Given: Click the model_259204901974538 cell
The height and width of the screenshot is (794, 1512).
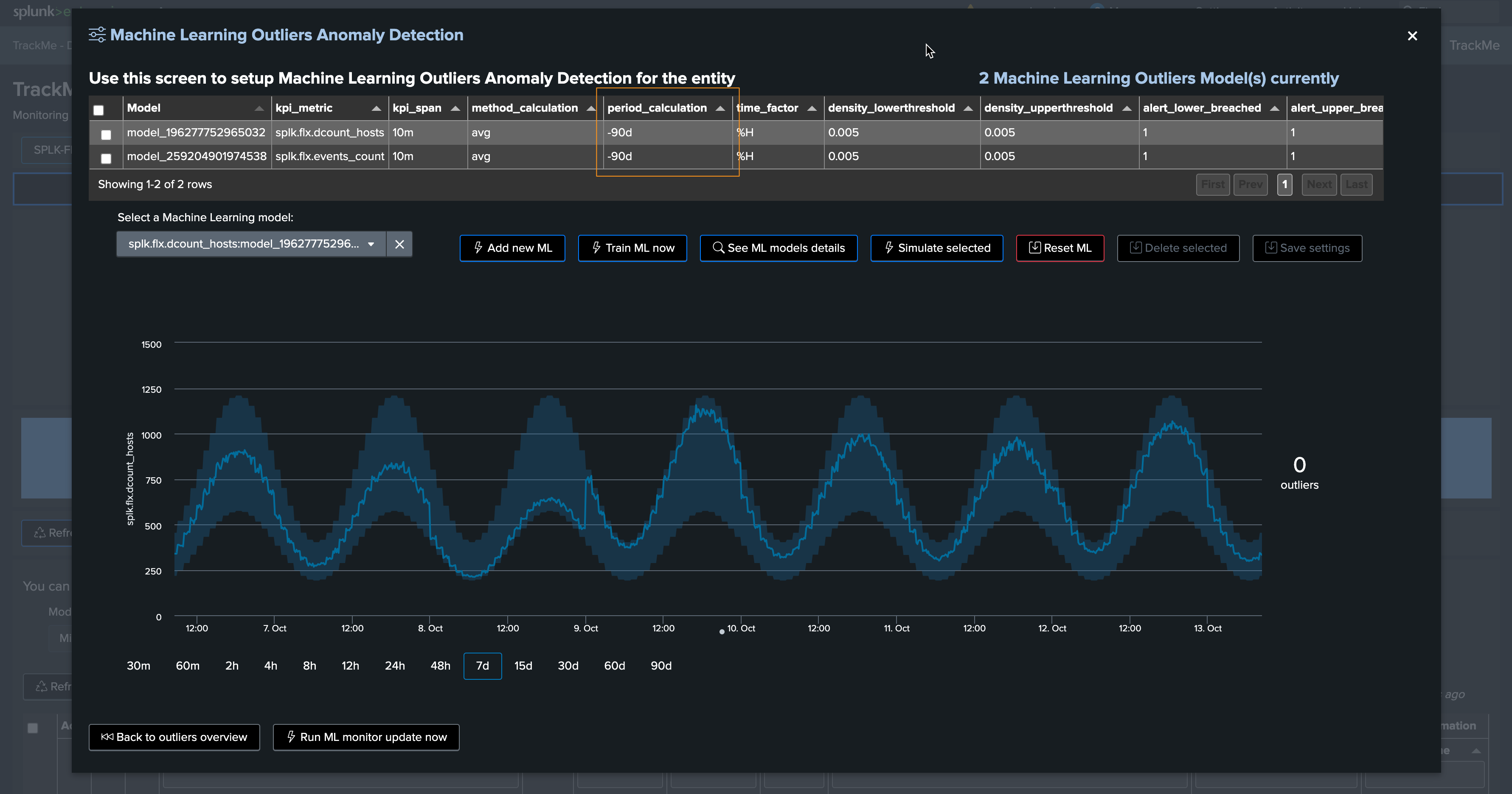Looking at the screenshot, I should (x=197, y=157).
